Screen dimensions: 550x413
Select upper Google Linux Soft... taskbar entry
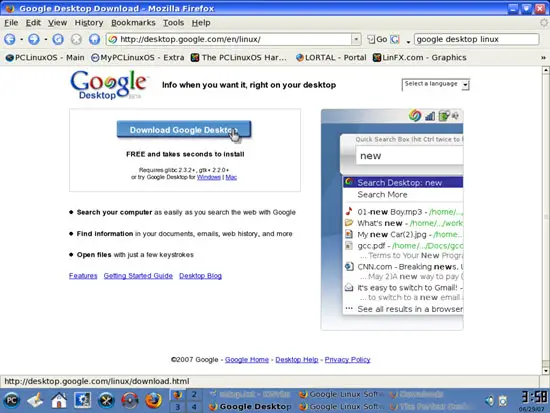(340, 394)
